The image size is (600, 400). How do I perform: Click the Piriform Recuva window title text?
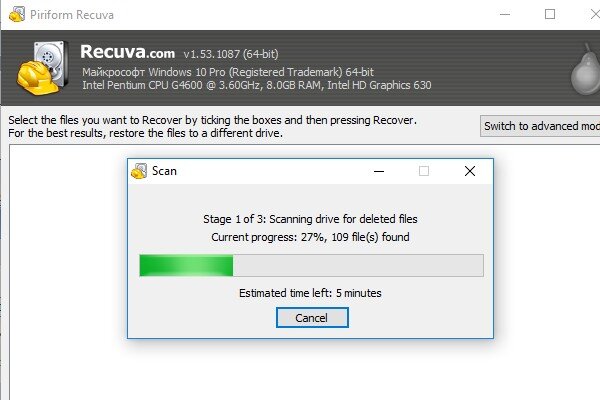coord(72,15)
